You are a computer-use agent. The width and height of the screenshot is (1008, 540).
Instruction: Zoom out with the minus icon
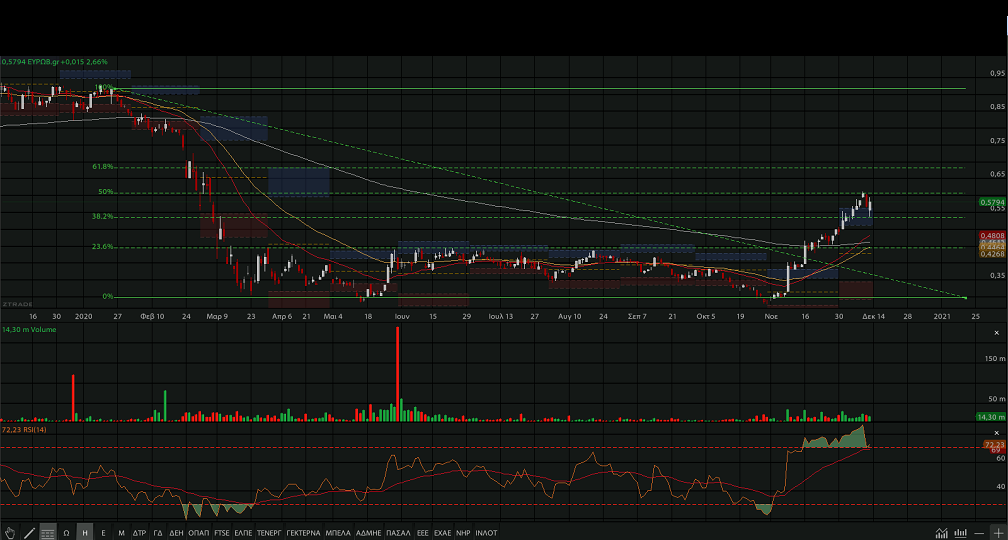click(x=978, y=533)
